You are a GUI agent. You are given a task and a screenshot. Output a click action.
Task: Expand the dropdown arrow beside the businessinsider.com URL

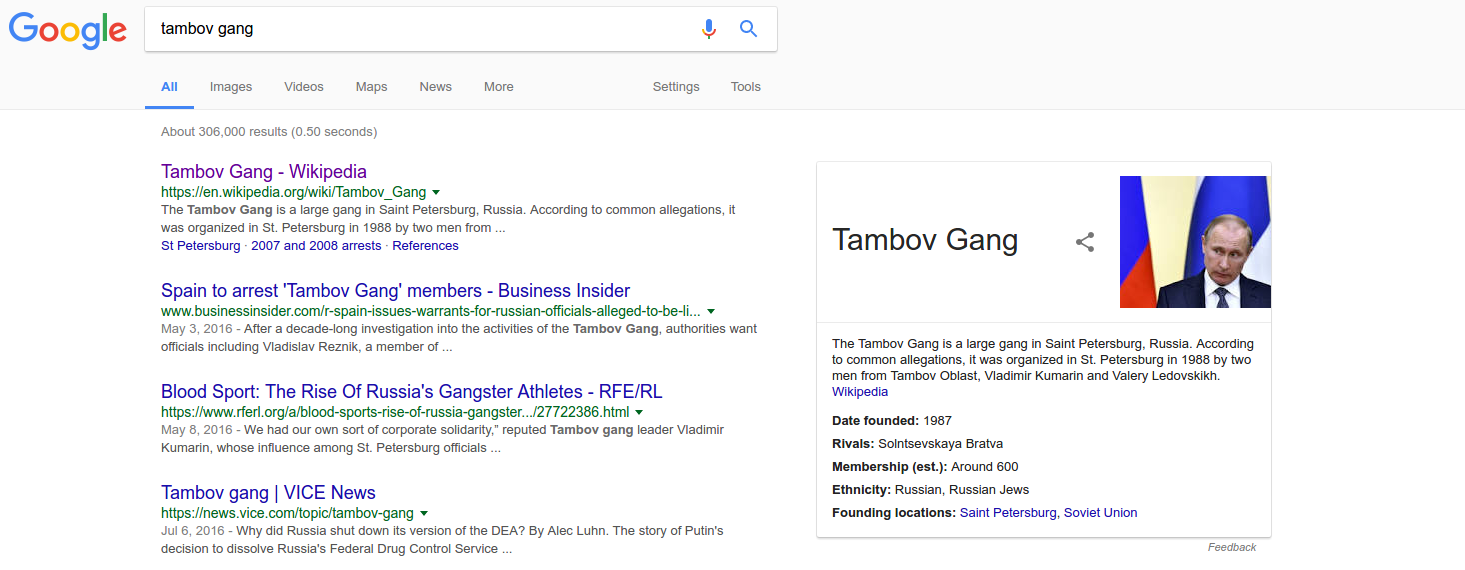(x=711, y=312)
